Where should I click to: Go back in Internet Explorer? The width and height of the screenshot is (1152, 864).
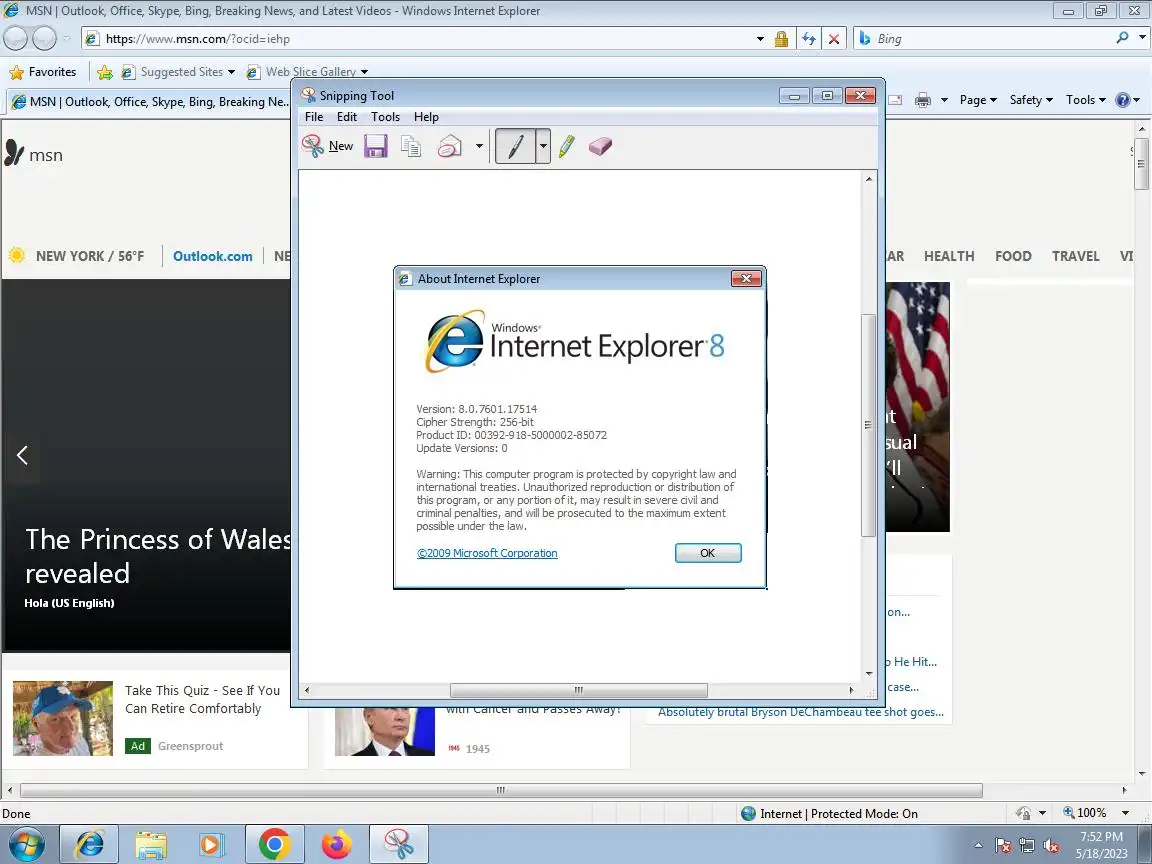coord(16,38)
